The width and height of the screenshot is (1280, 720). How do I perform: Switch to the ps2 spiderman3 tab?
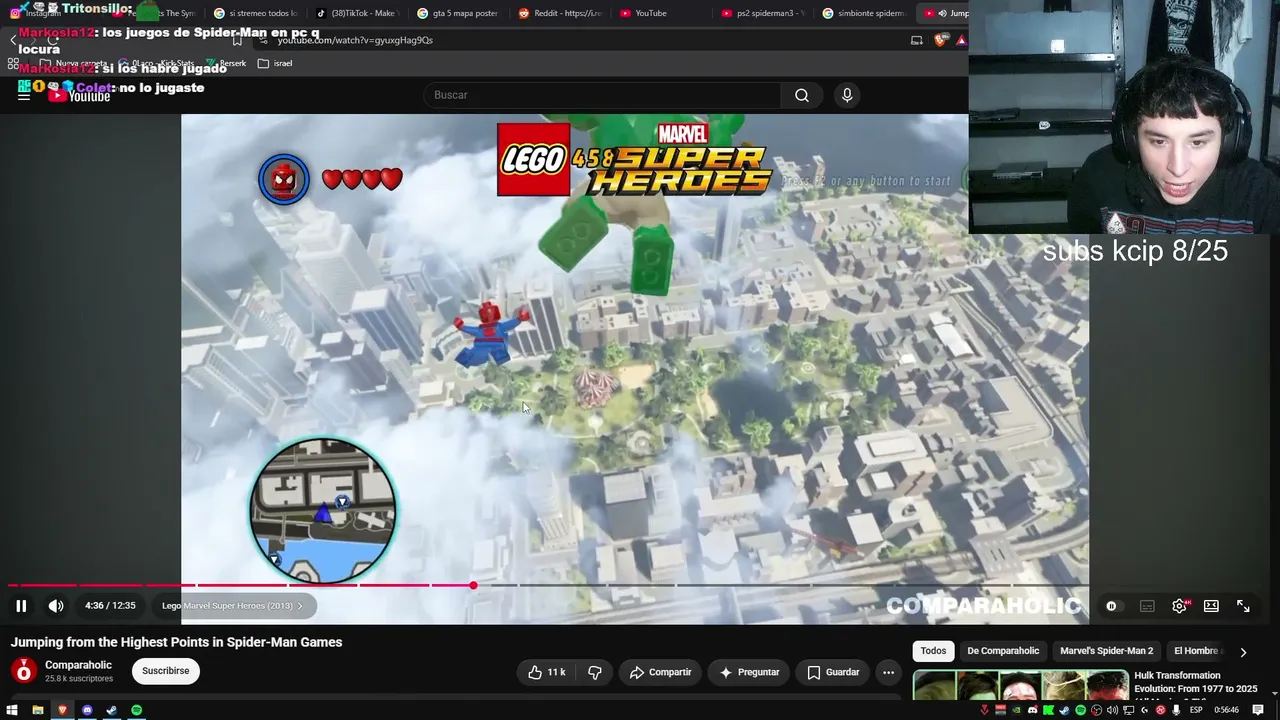coord(764,13)
